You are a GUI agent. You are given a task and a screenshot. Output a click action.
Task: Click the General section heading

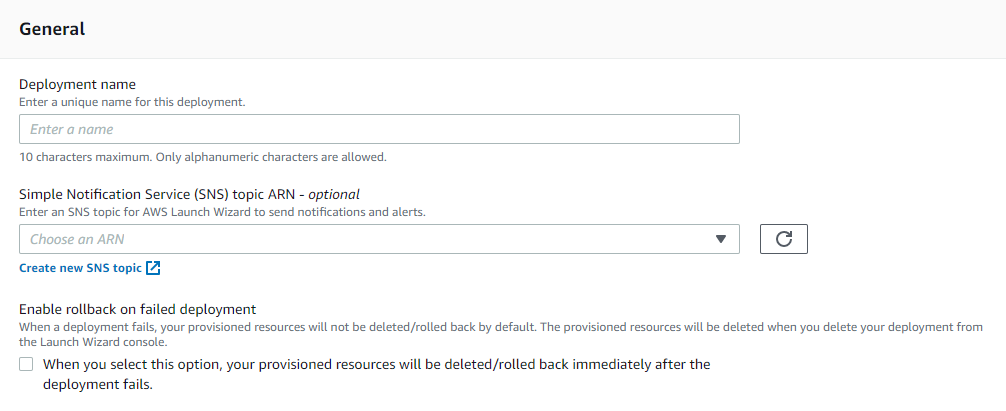(52, 29)
